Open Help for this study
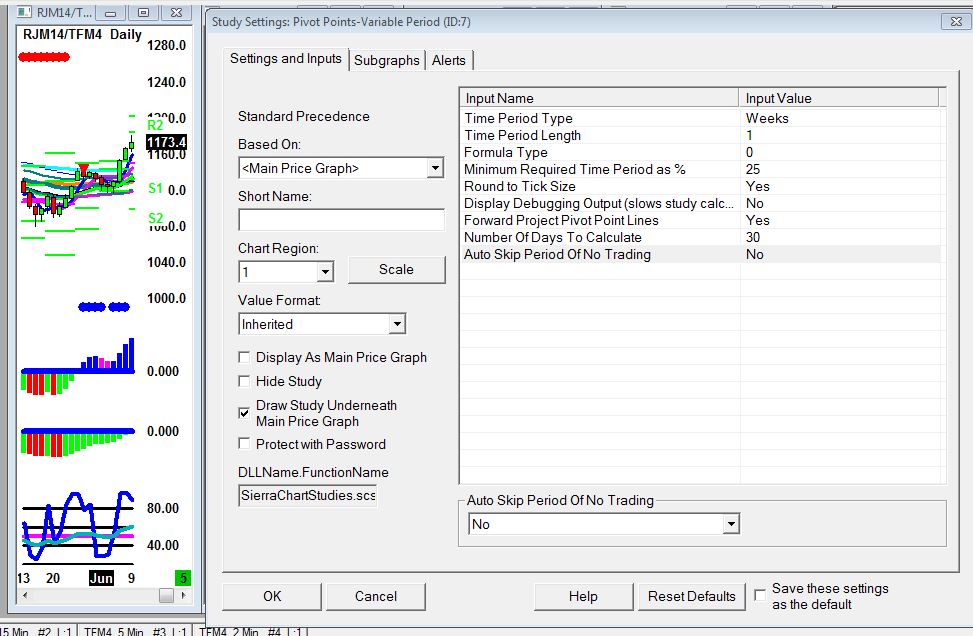973x636 pixels. coord(583,596)
